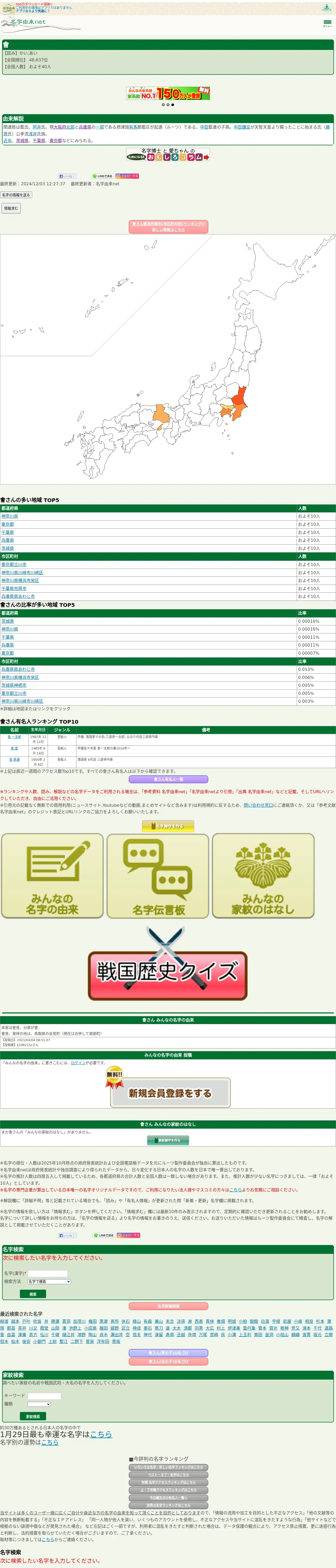Viewport: 336px width, 1568px height.
Task: Tap the LINE share button below the origin explanation
Action: click(102, 176)
